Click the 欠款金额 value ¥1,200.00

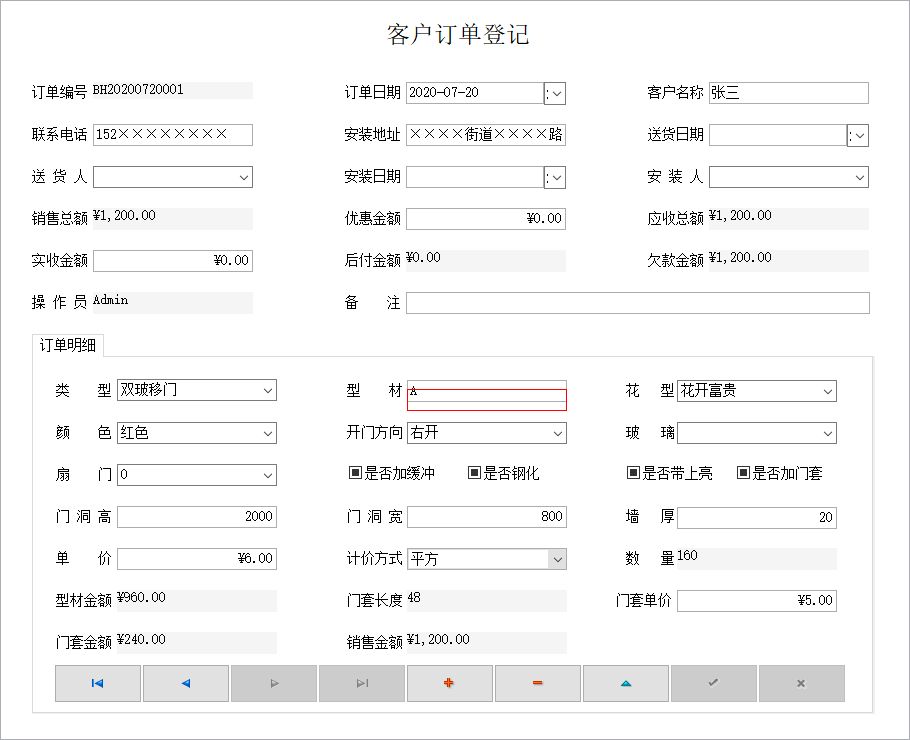click(741, 257)
